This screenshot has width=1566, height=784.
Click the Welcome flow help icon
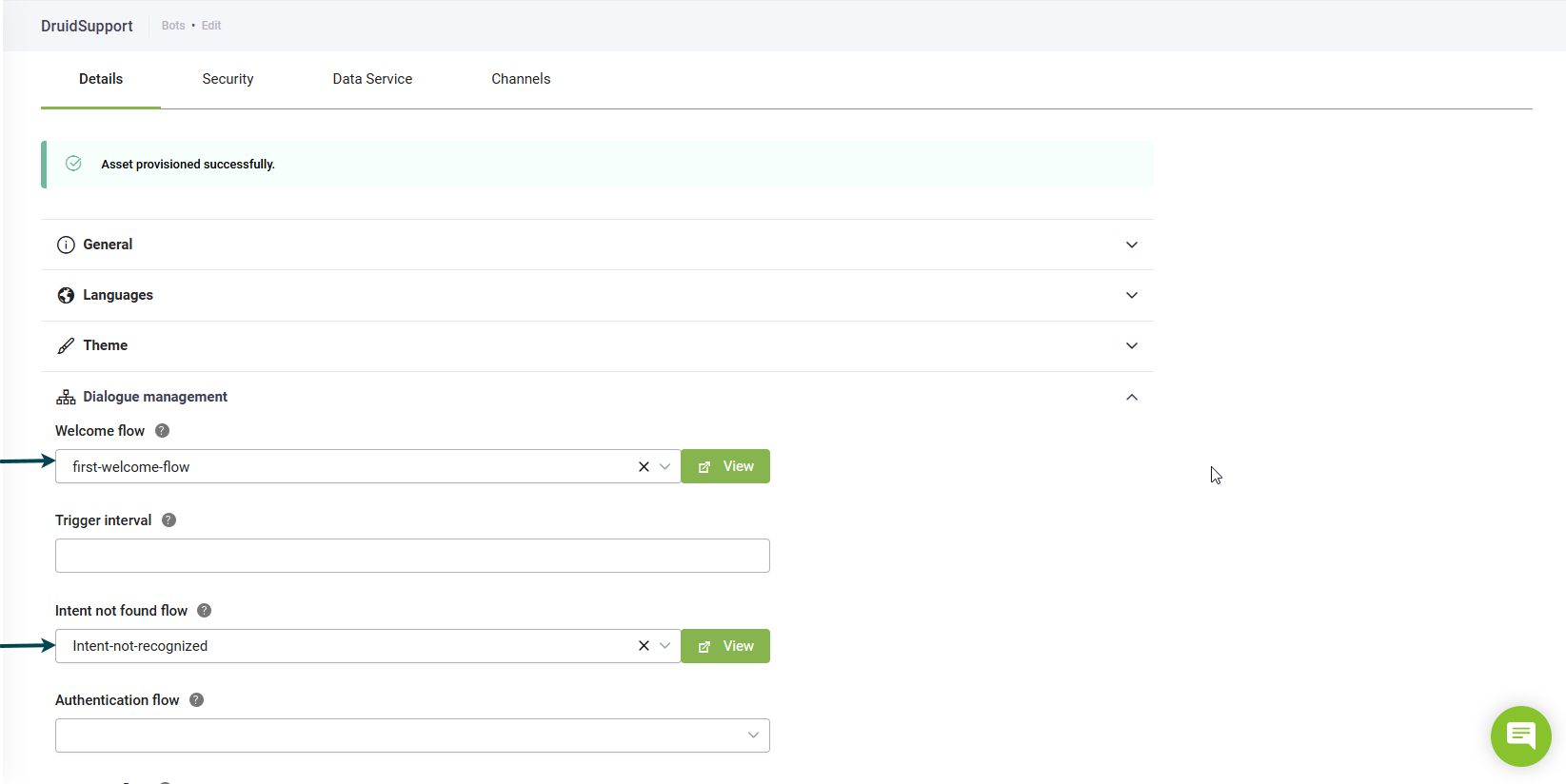pos(162,431)
